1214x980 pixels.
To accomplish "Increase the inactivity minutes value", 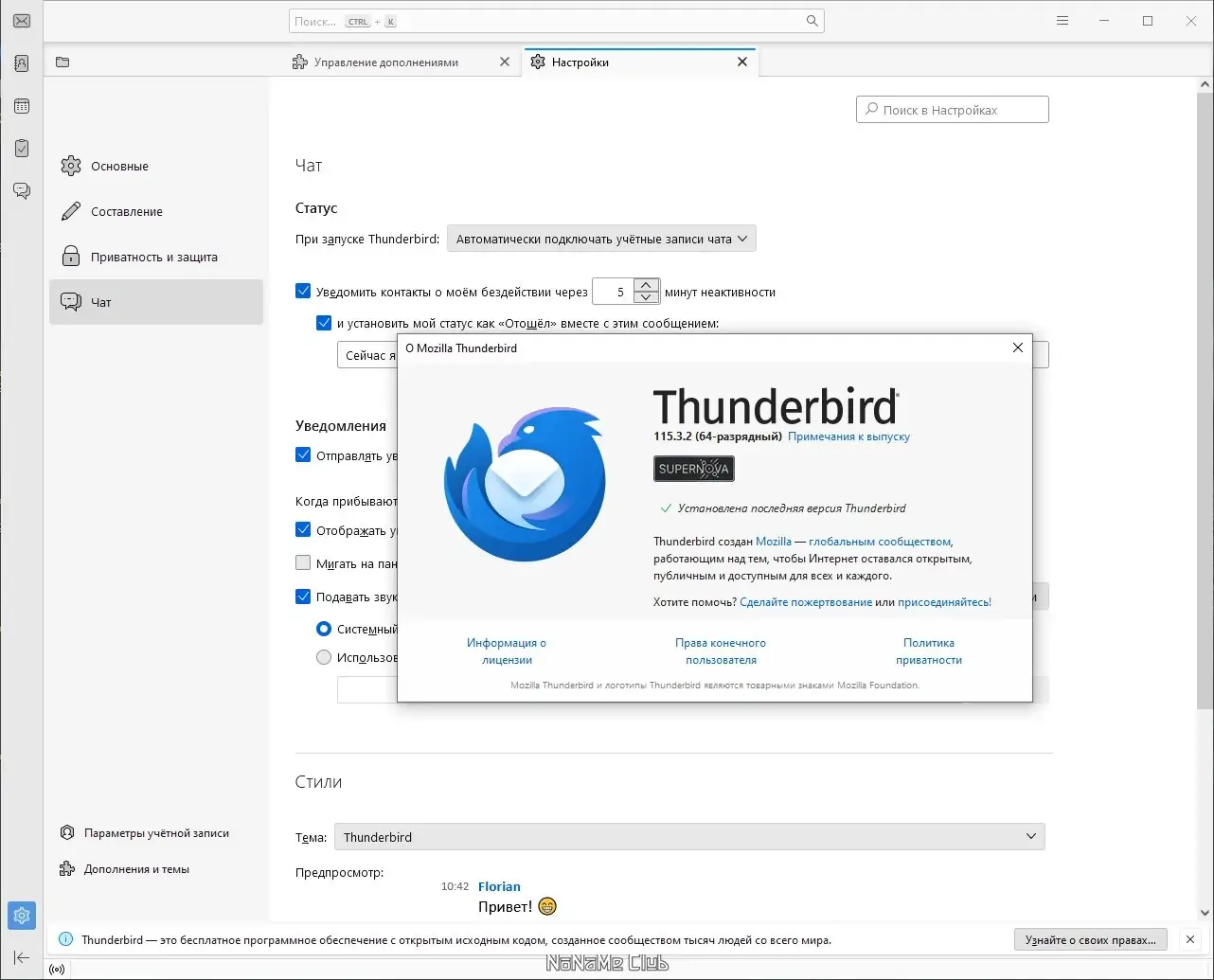I will point(646,285).
